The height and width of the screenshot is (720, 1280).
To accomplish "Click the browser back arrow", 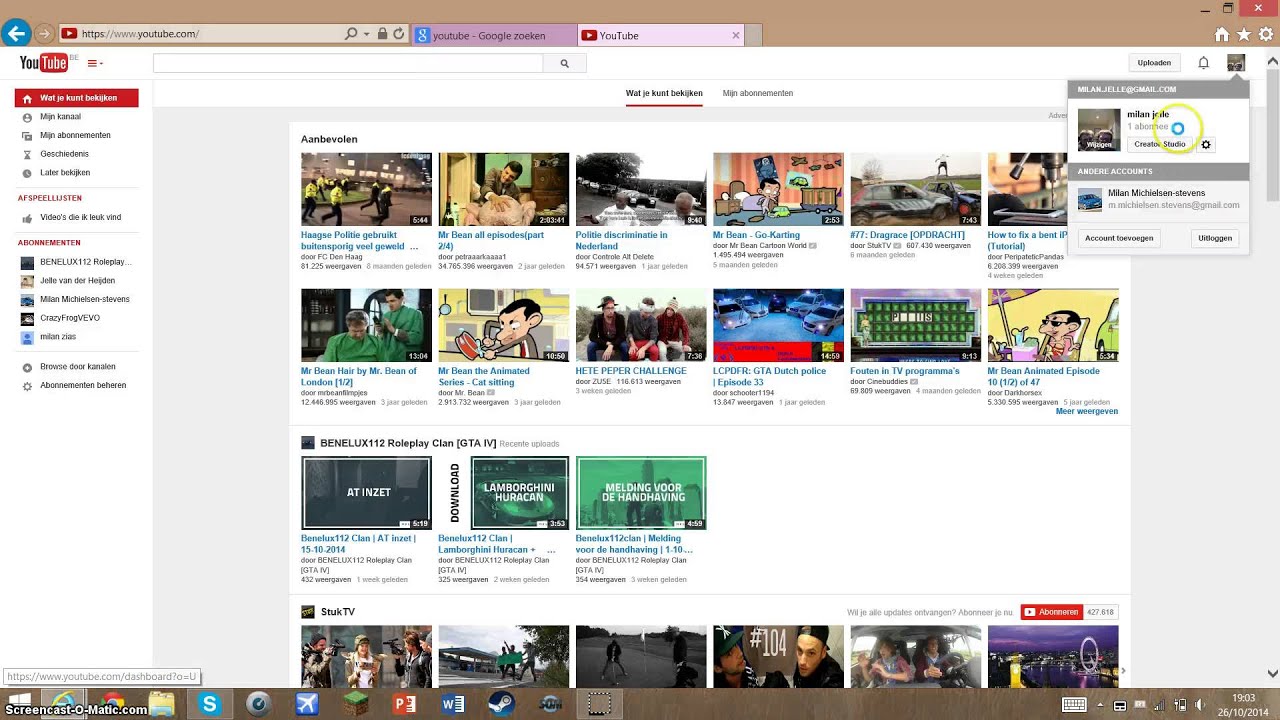I will [x=15, y=34].
